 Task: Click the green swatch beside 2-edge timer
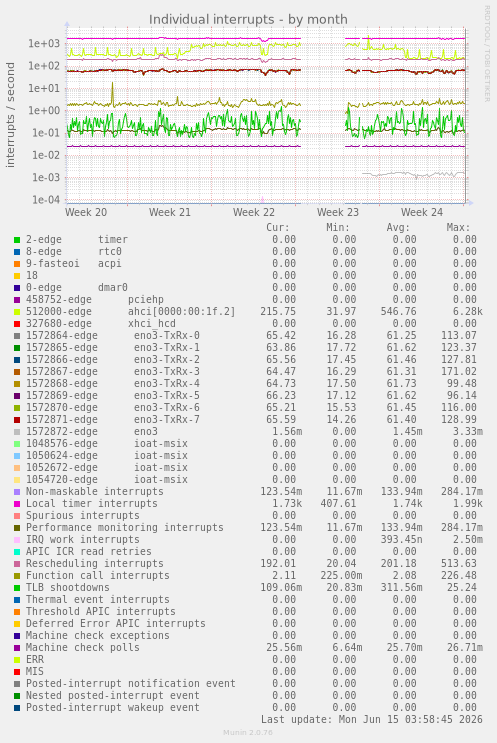(x=17, y=240)
